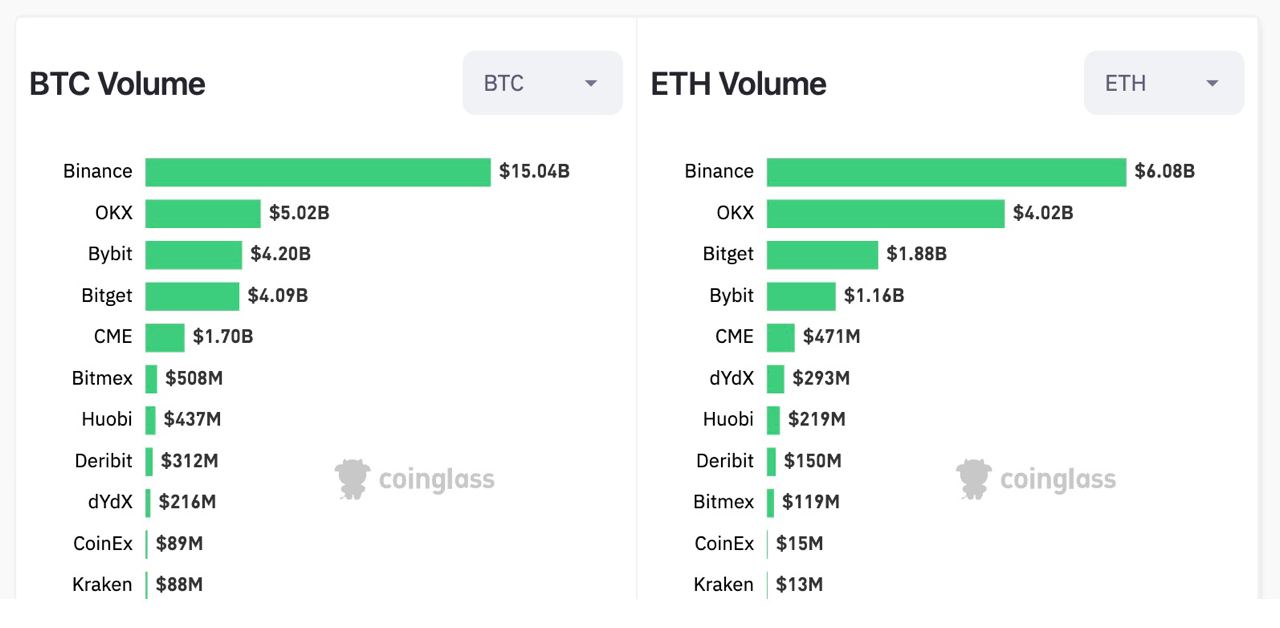Click the Bybit label on BTC chart

pyautogui.click(x=109, y=254)
